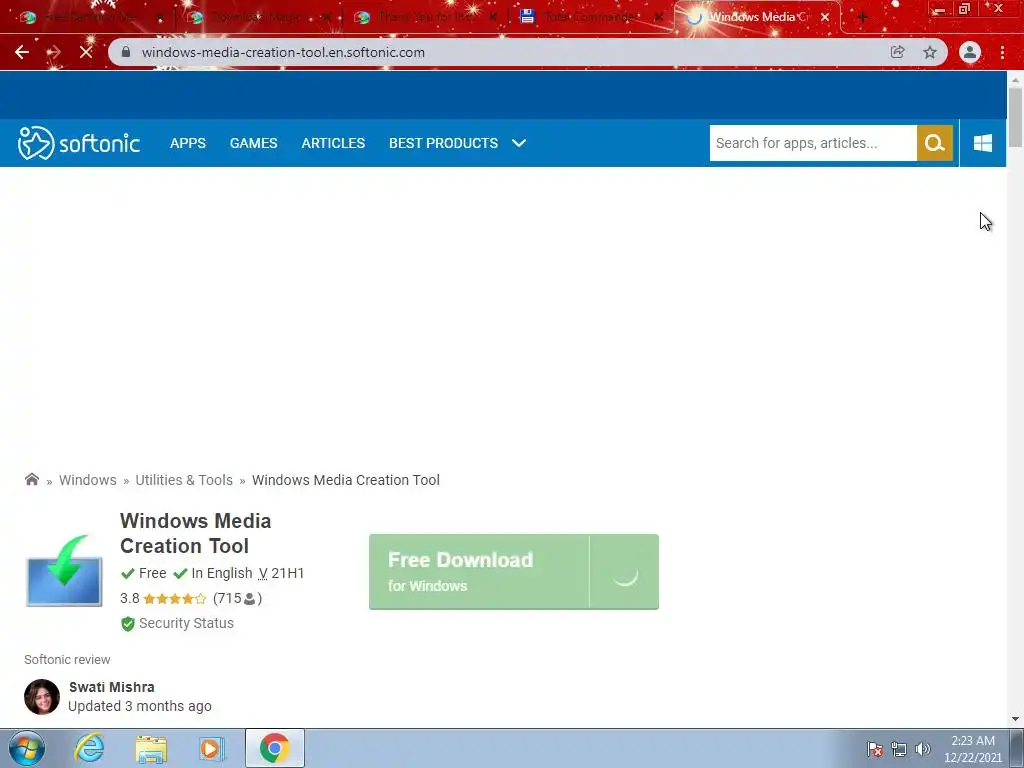Open Windows Media Player from taskbar

[212, 749]
